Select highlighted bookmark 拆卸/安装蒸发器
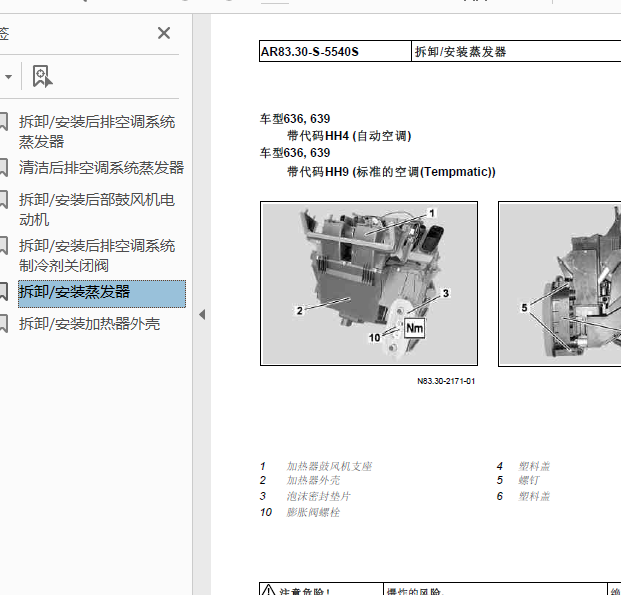This screenshot has height=595, width=621. click(102, 294)
